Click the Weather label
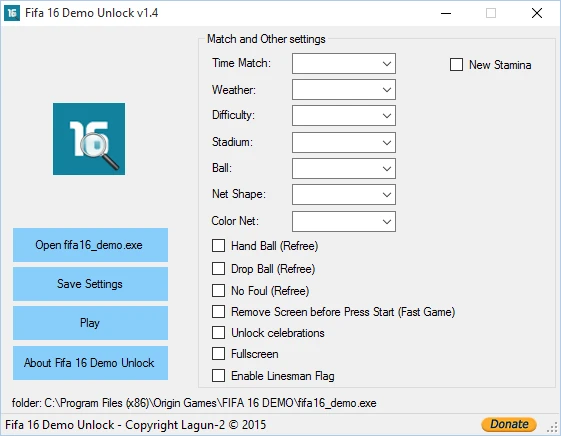561x436 pixels. (234, 89)
